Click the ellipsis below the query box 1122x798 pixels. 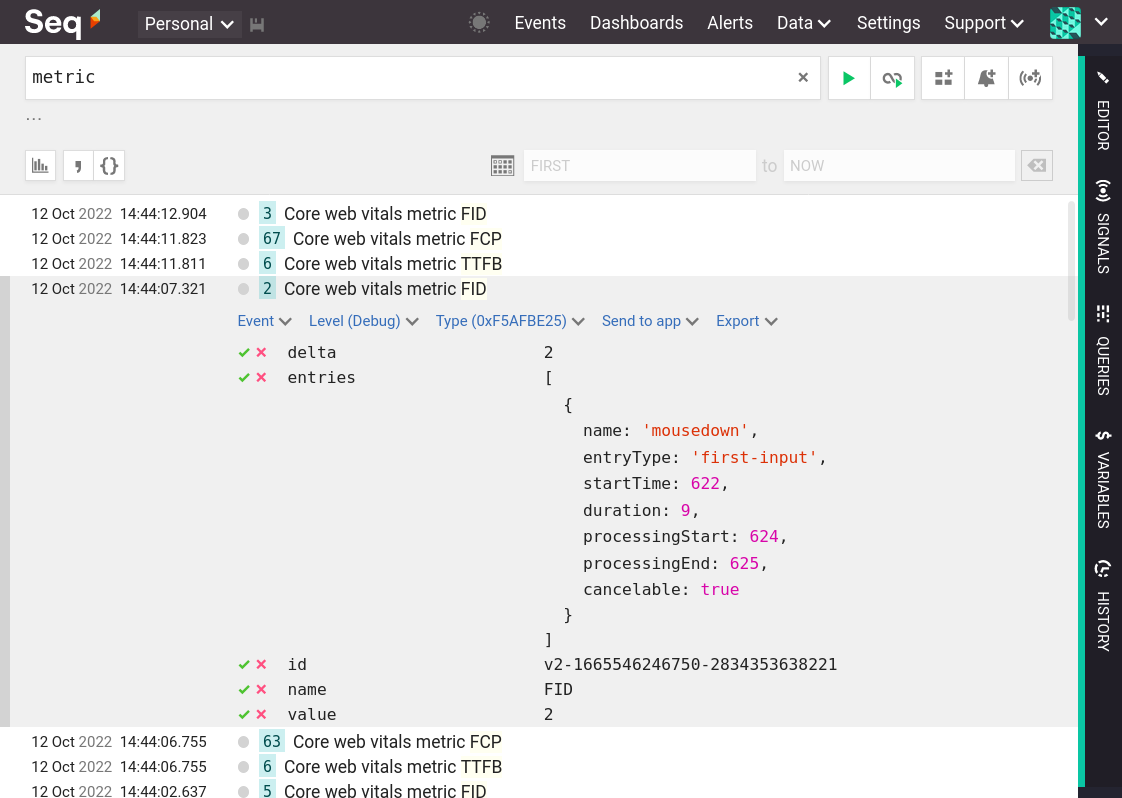(x=34, y=119)
